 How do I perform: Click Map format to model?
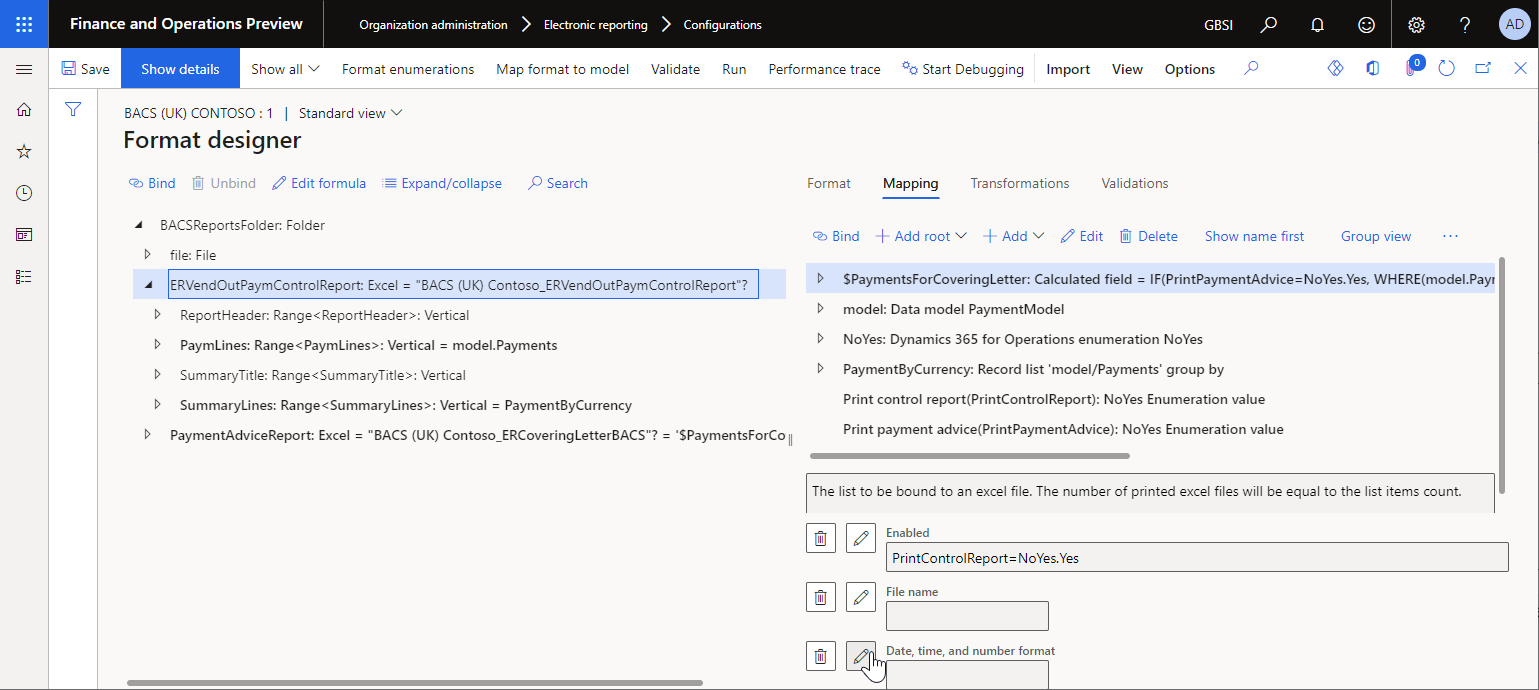tap(563, 69)
